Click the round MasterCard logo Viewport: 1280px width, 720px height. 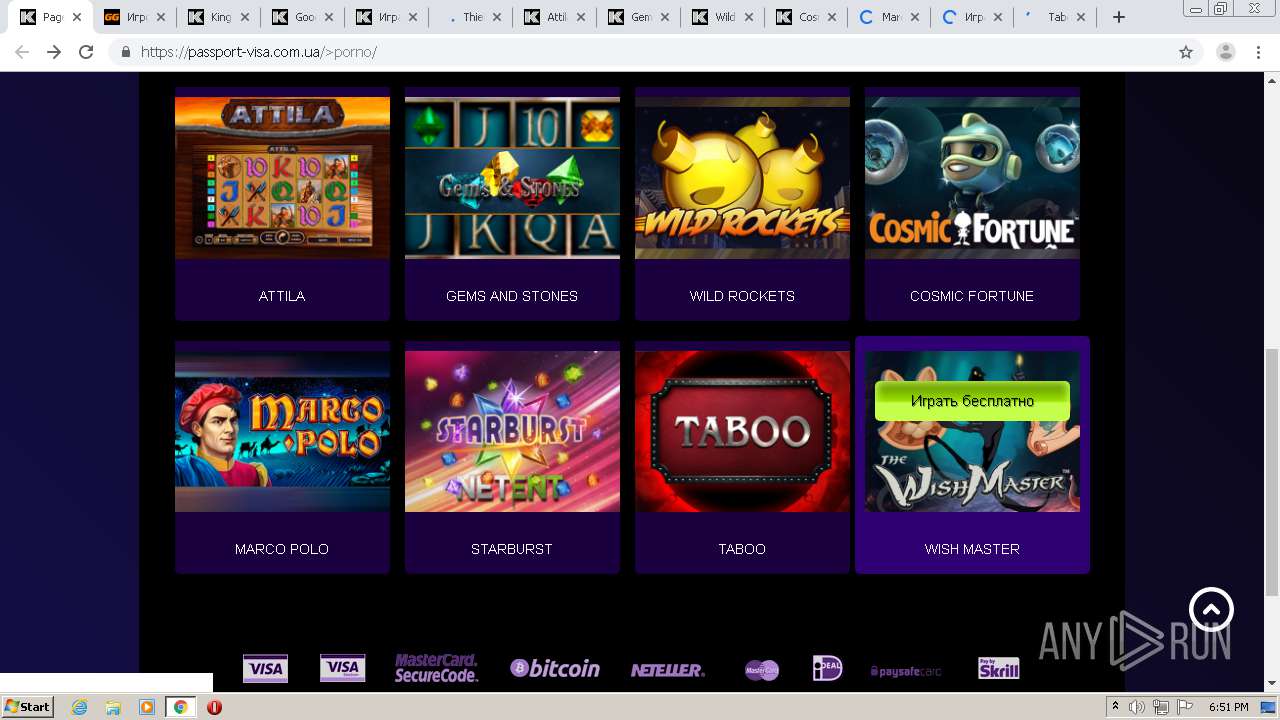pyautogui.click(x=762, y=670)
